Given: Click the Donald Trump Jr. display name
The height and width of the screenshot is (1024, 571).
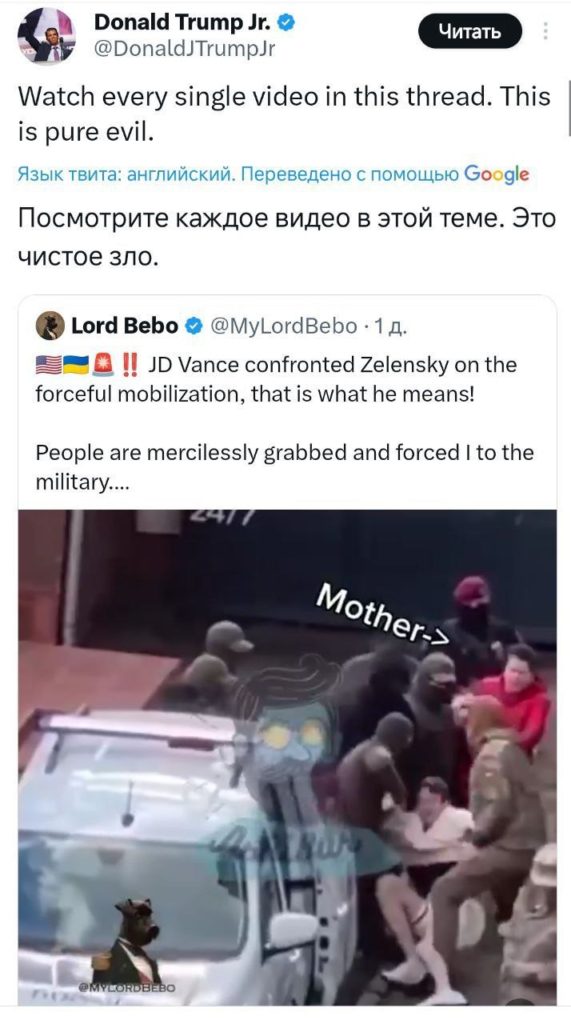Looking at the screenshot, I should click(184, 22).
